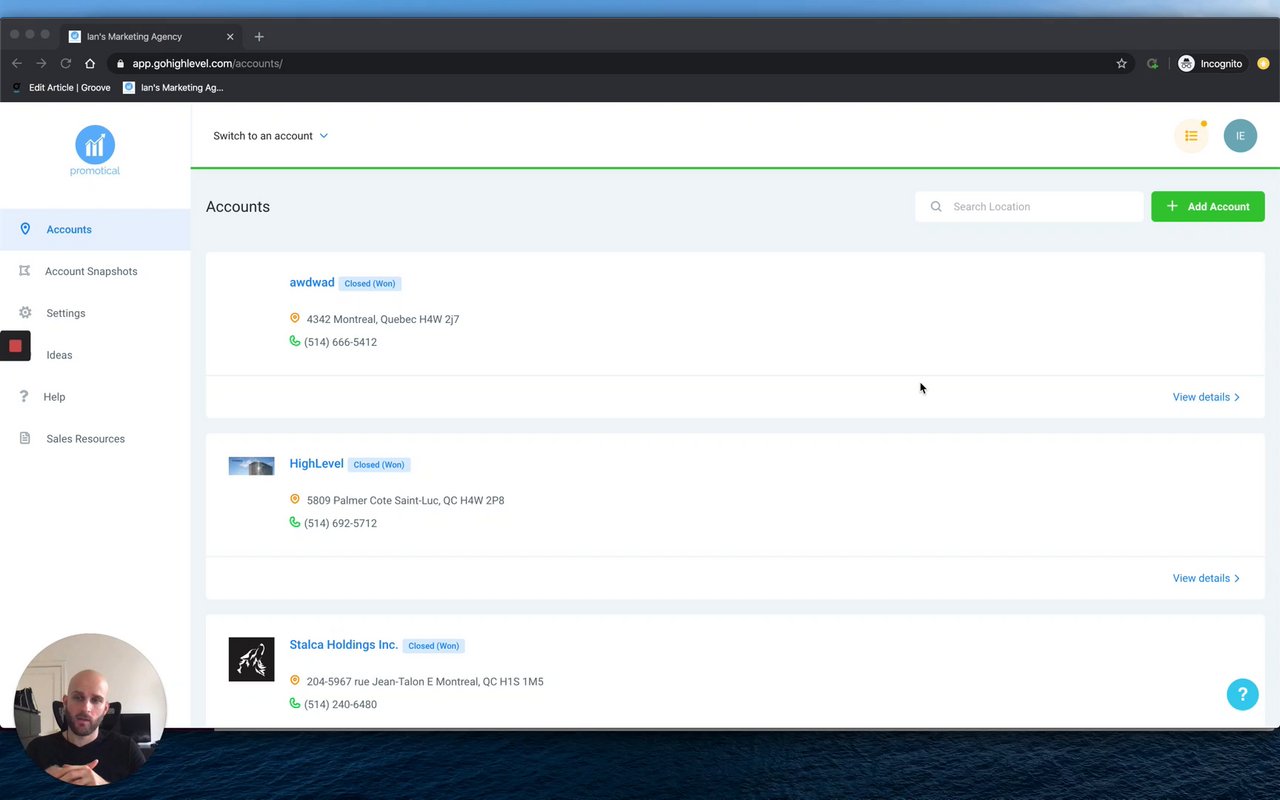The height and width of the screenshot is (800, 1280).
Task: Click the Closed (Won) badge beside Stalca Holdings
Action: [x=434, y=645]
